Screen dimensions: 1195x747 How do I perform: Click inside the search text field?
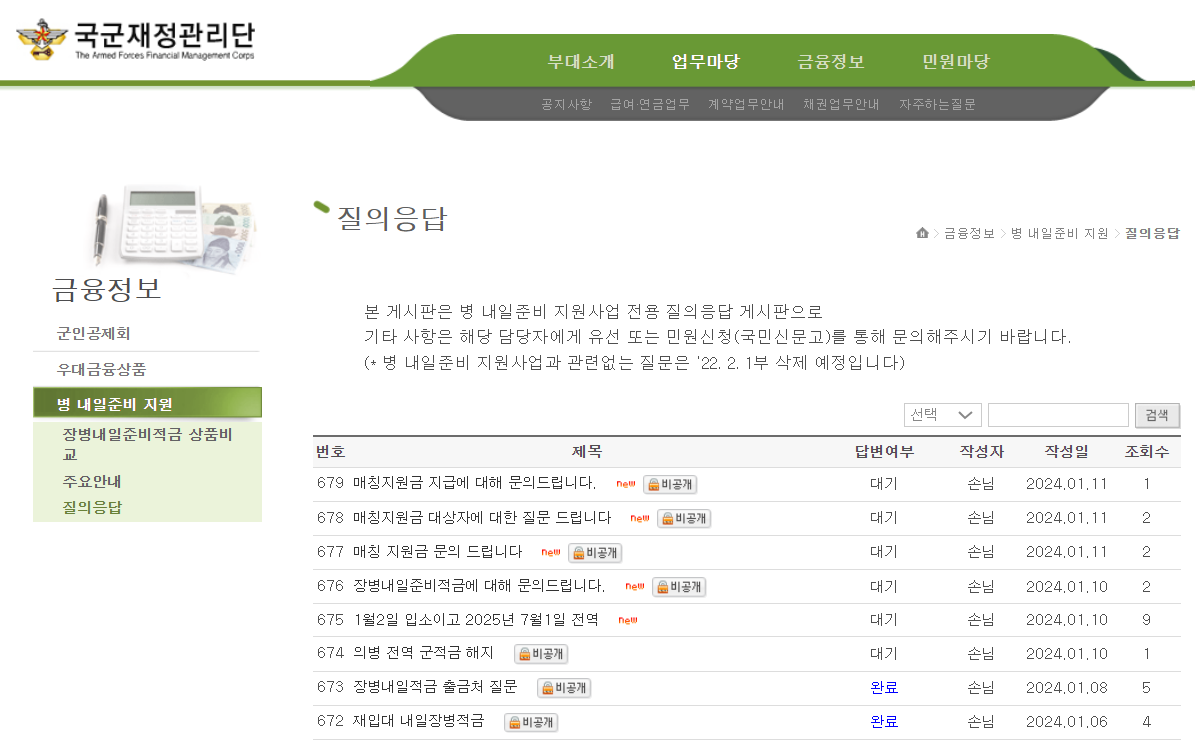click(x=1057, y=415)
